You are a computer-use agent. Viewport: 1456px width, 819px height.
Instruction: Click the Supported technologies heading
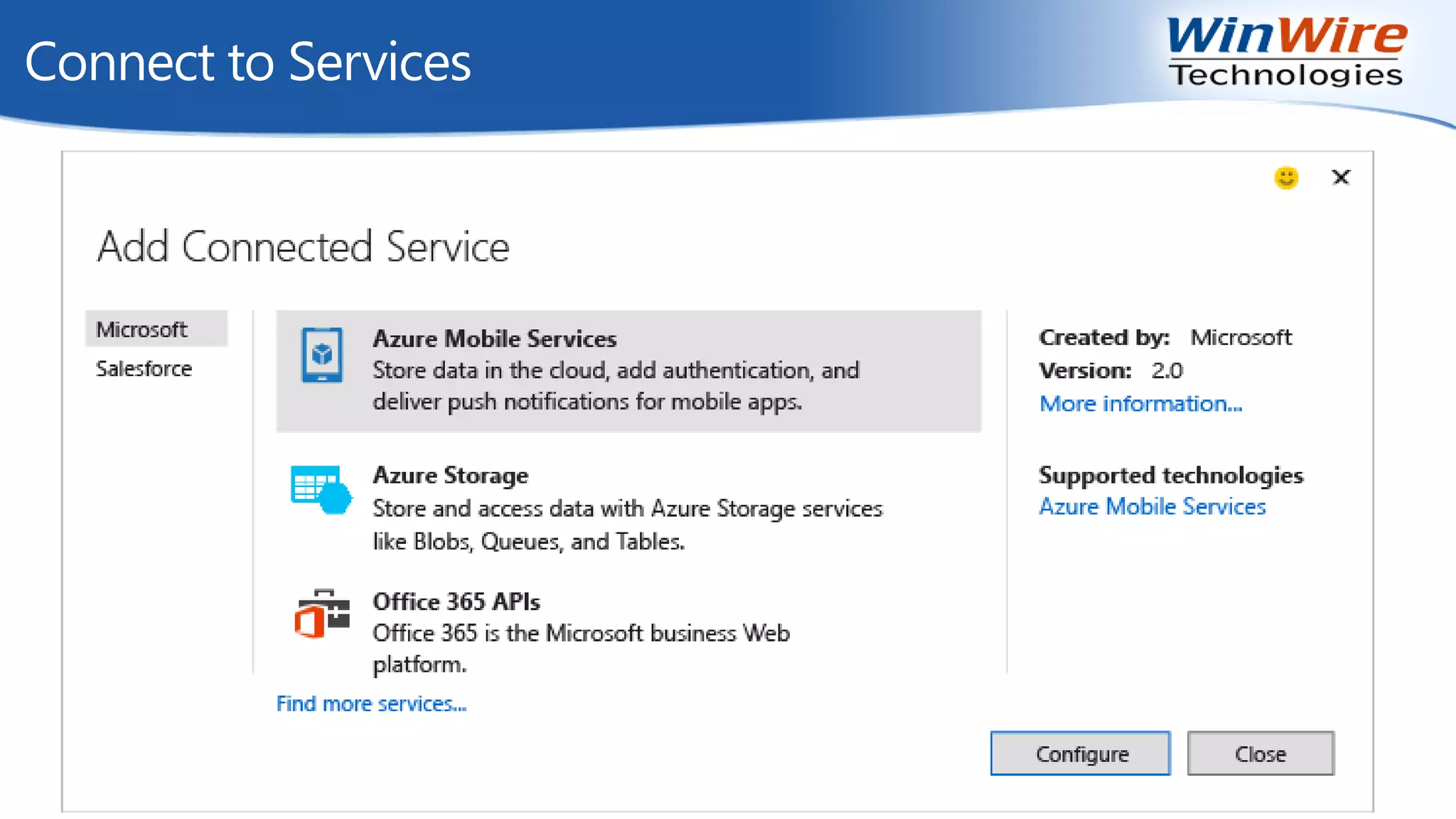pyautogui.click(x=1171, y=476)
